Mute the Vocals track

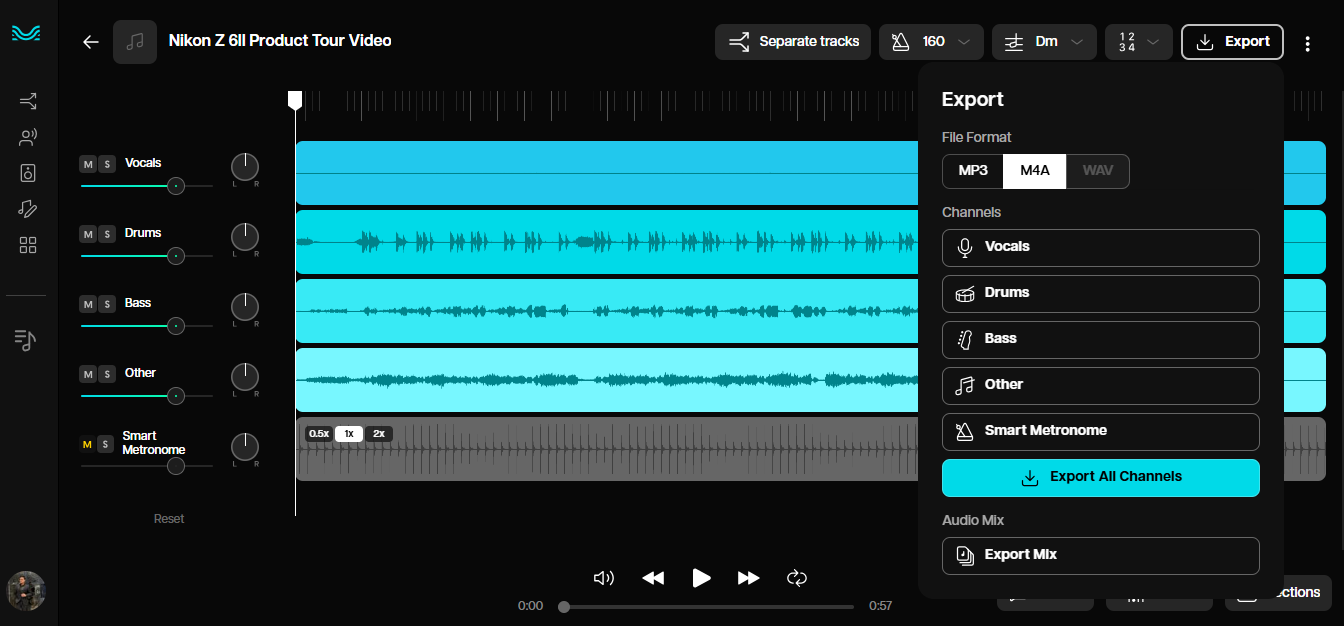86,163
